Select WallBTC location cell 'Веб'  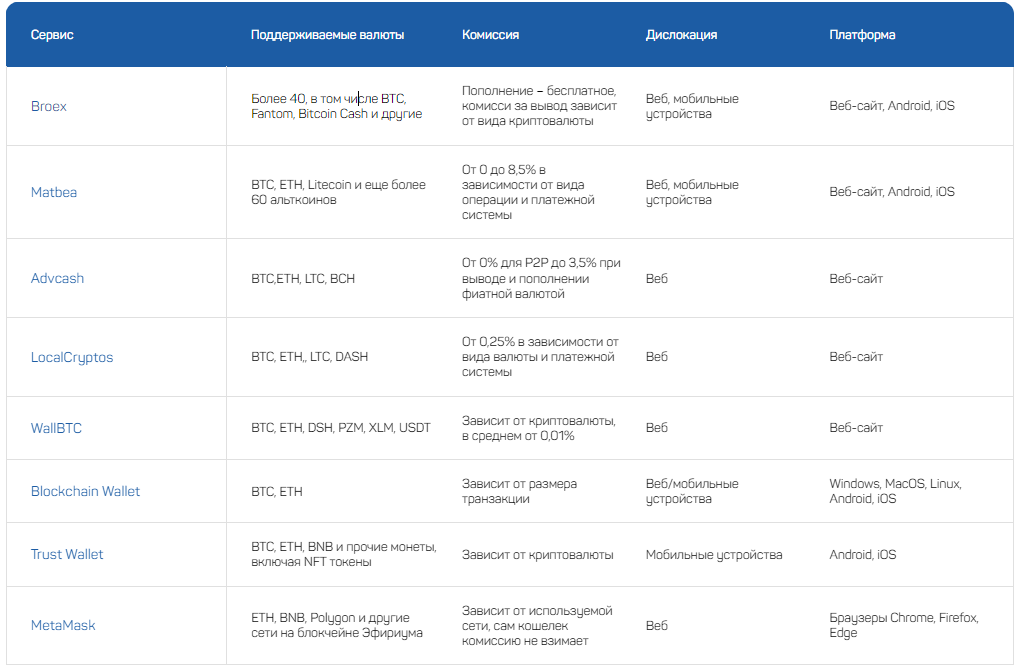[656, 428]
